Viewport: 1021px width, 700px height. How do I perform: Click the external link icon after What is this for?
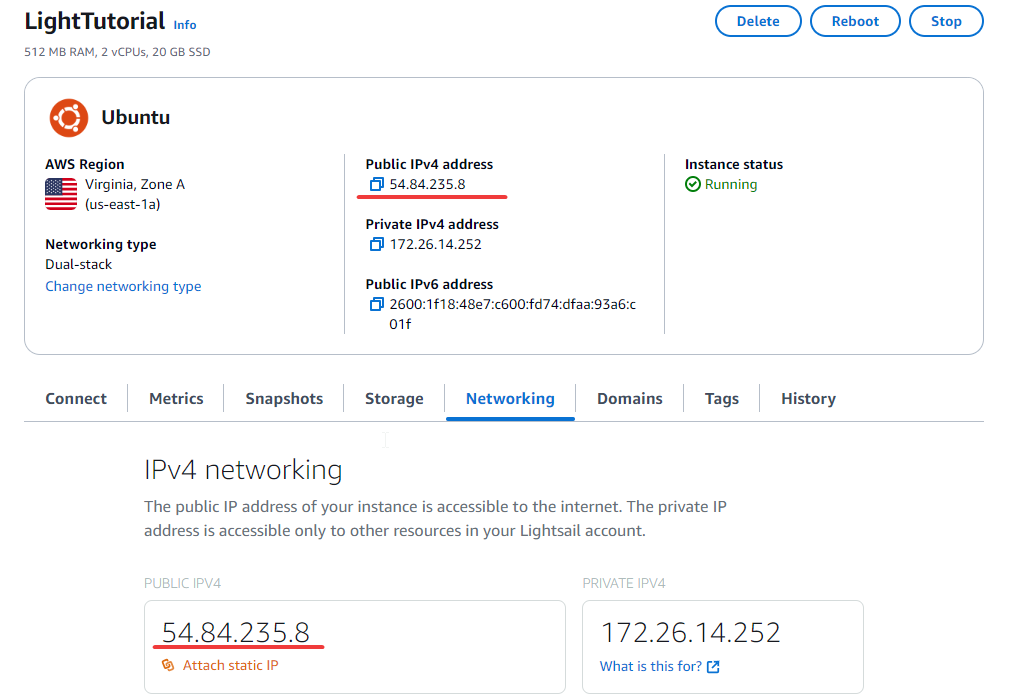(x=713, y=666)
